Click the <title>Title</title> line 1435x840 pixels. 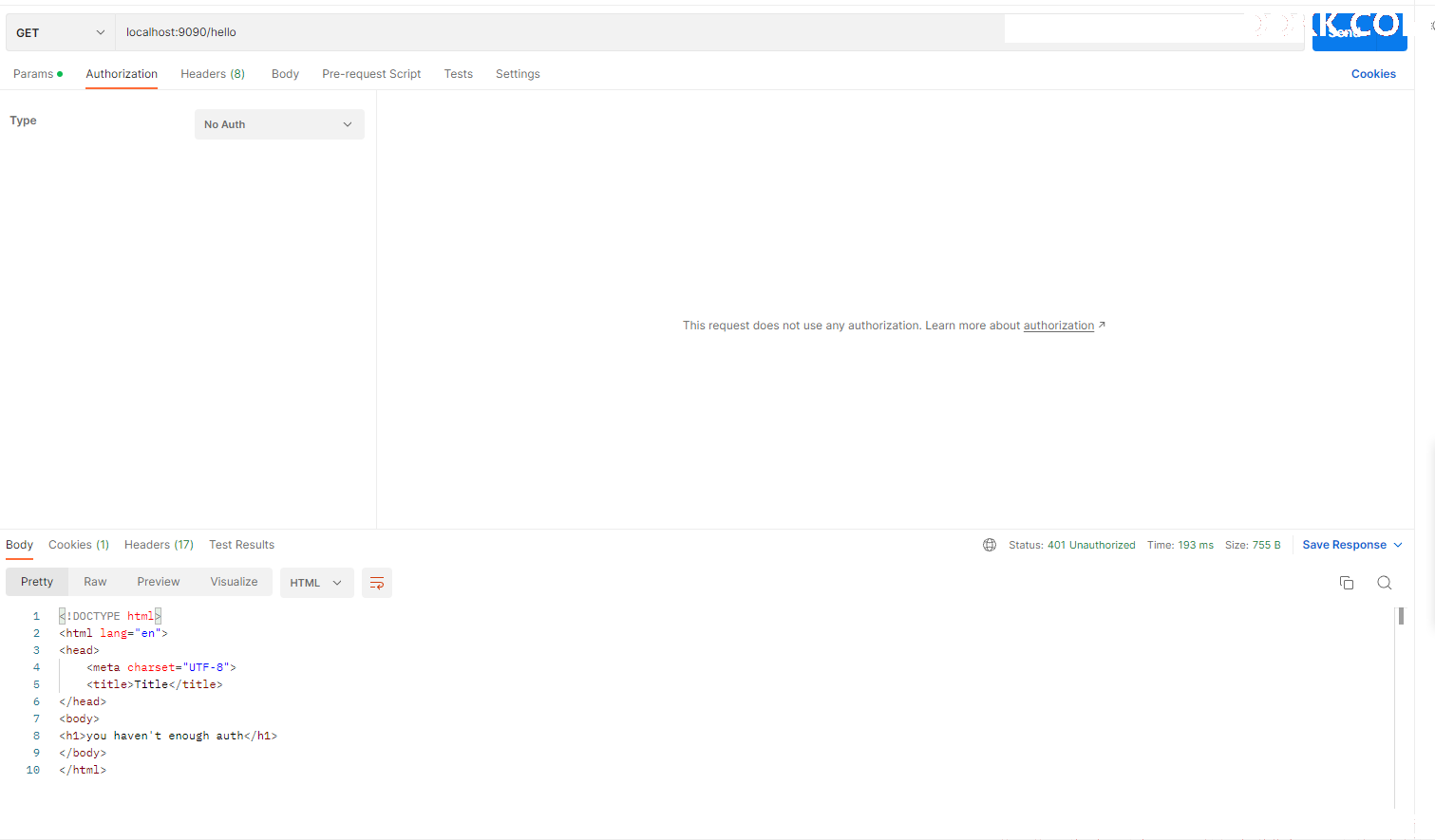point(155,684)
